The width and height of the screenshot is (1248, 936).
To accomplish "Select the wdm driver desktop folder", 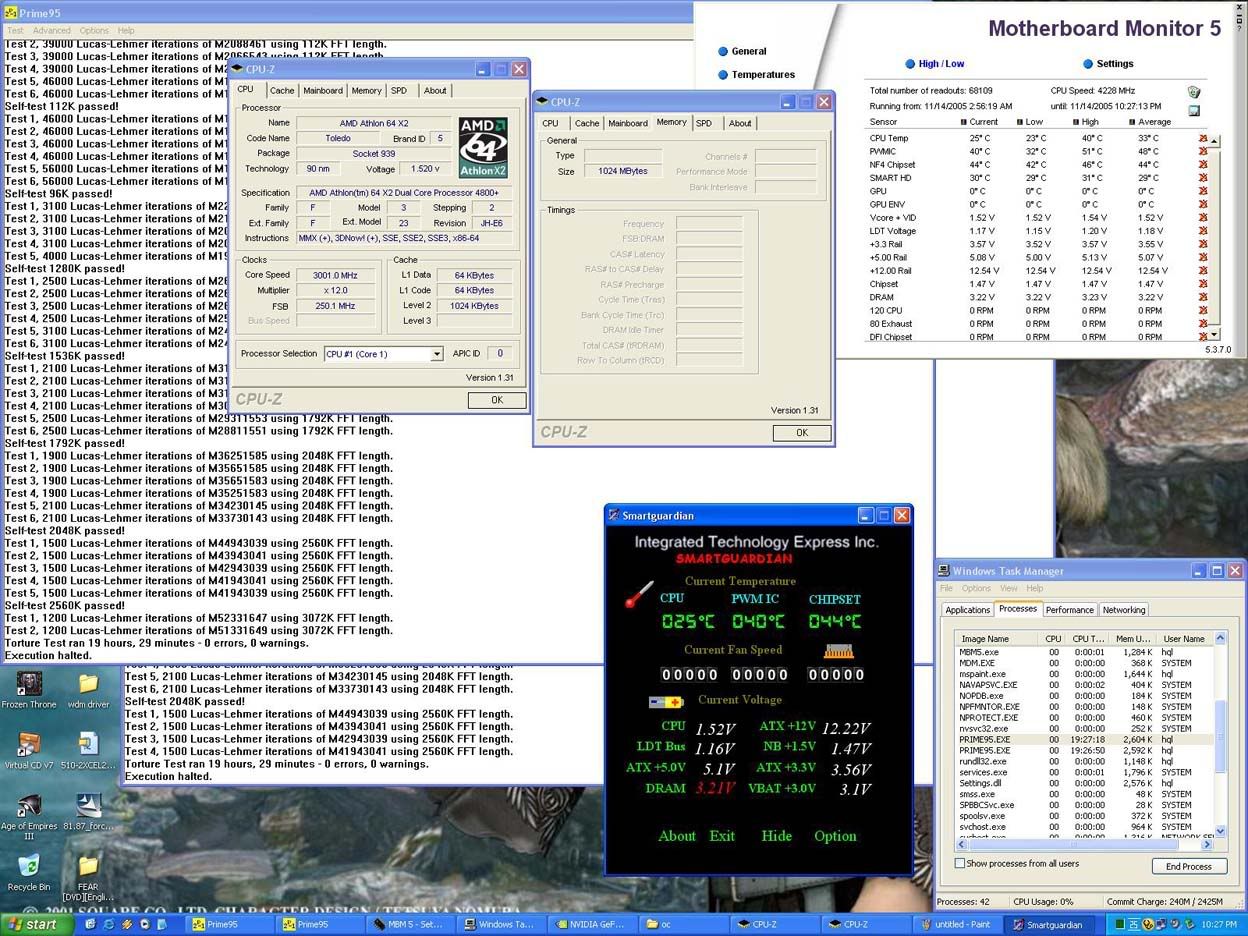I will tap(88, 684).
